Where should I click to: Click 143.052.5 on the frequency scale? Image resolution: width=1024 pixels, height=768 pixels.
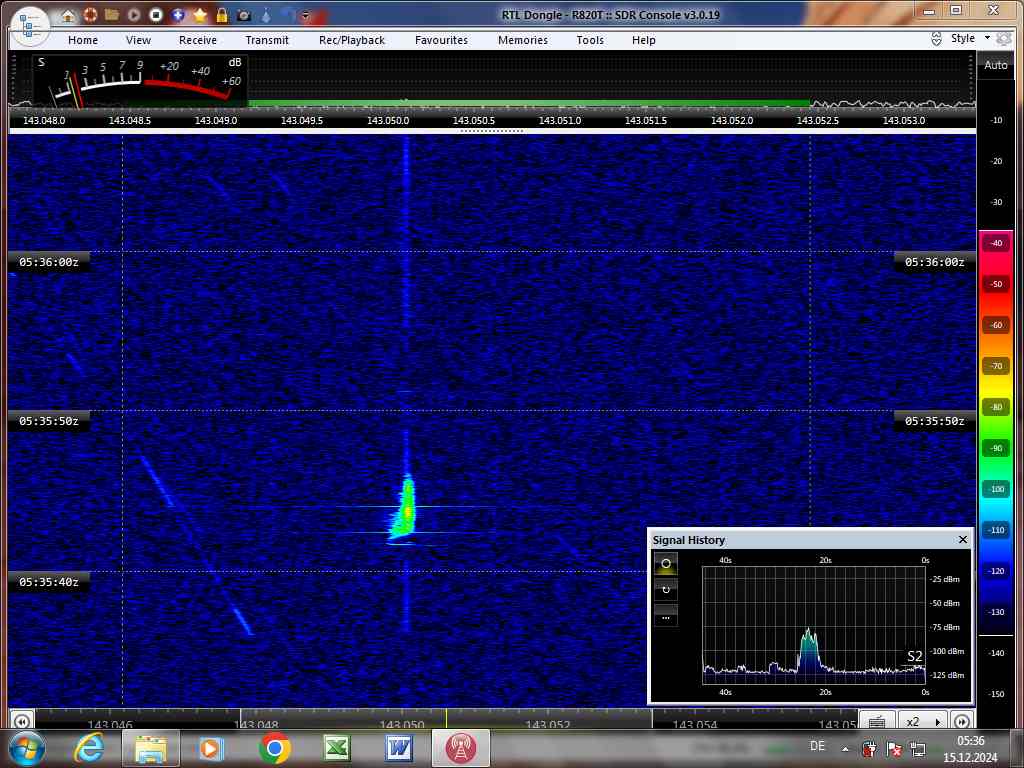pos(818,120)
